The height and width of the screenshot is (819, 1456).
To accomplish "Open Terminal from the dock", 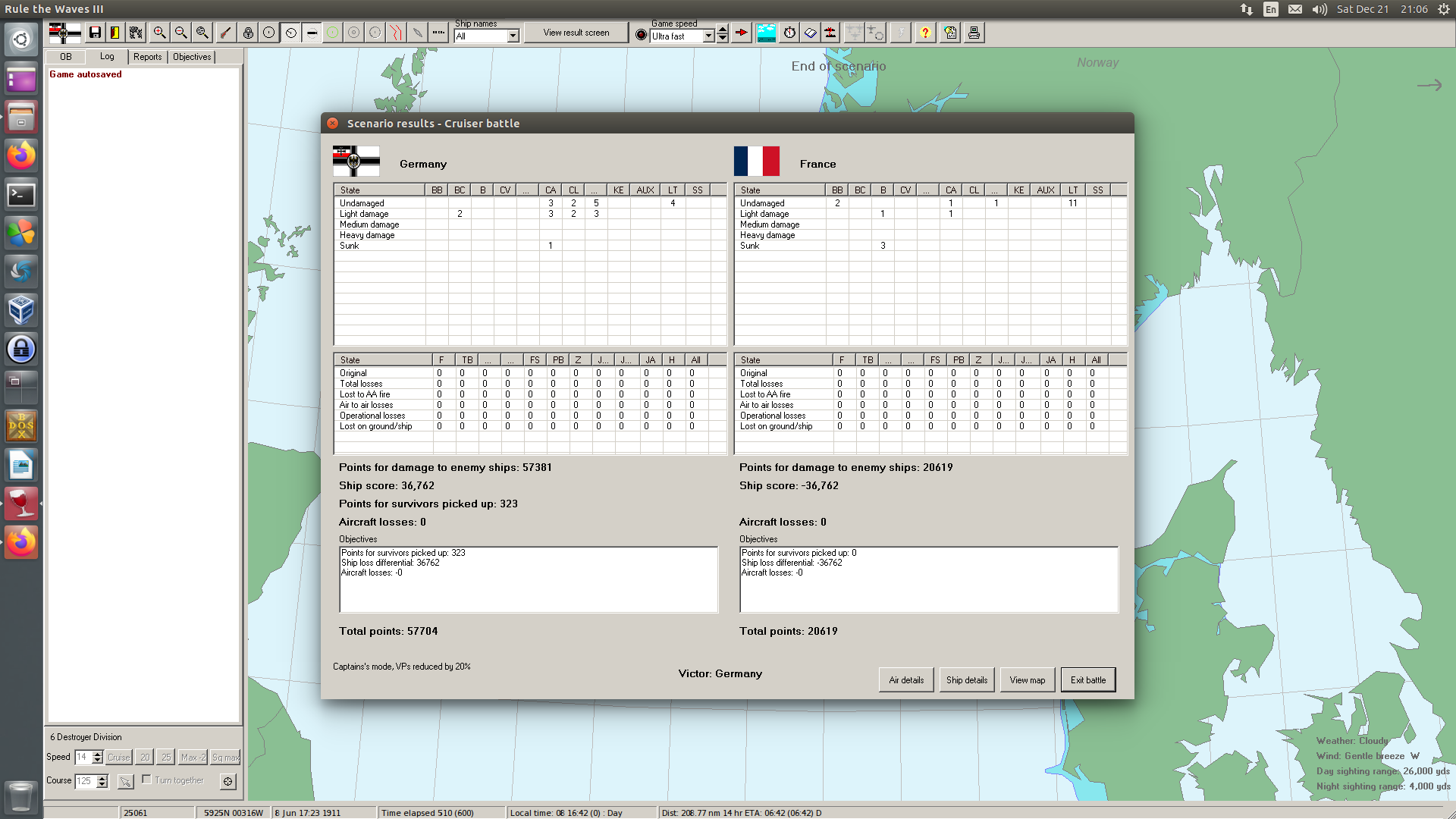I will pos(21,195).
